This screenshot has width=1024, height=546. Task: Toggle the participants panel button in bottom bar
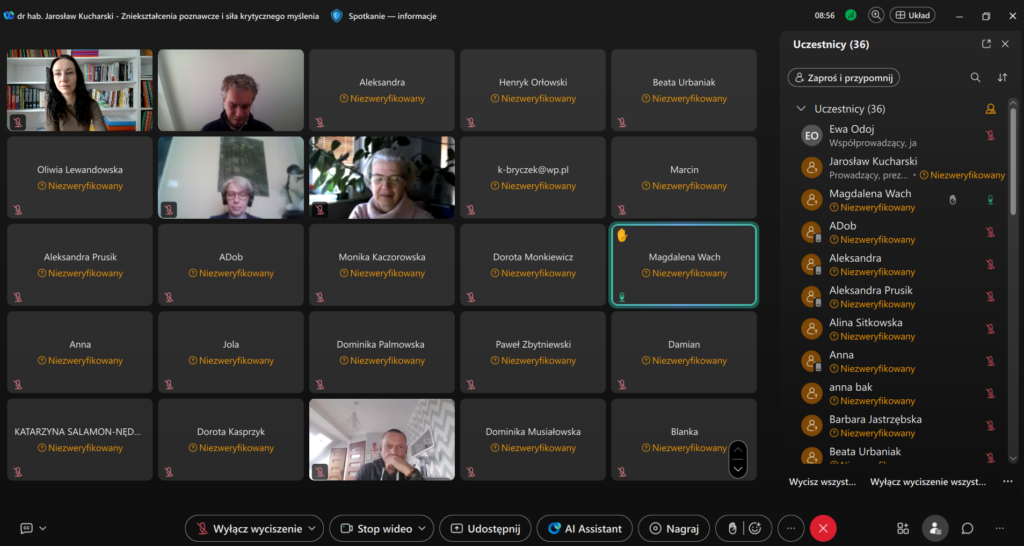935,528
